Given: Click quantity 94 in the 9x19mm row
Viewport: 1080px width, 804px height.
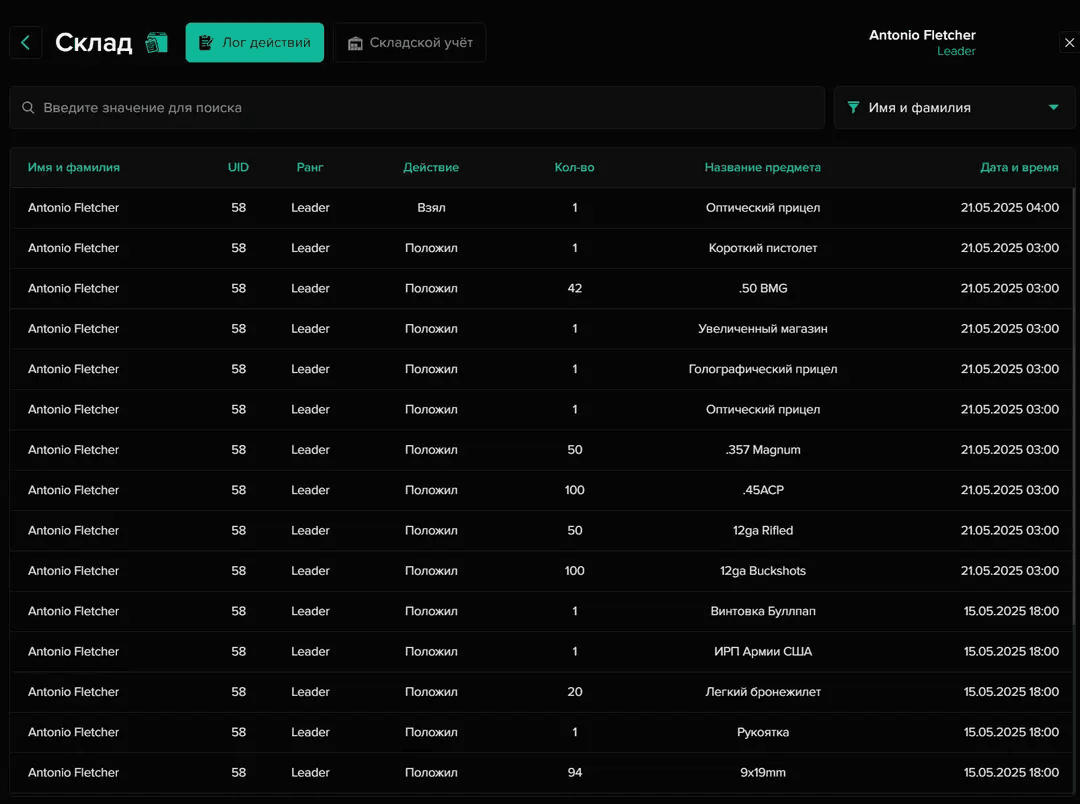Looking at the screenshot, I should pyautogui.click(x=574, y=772).
